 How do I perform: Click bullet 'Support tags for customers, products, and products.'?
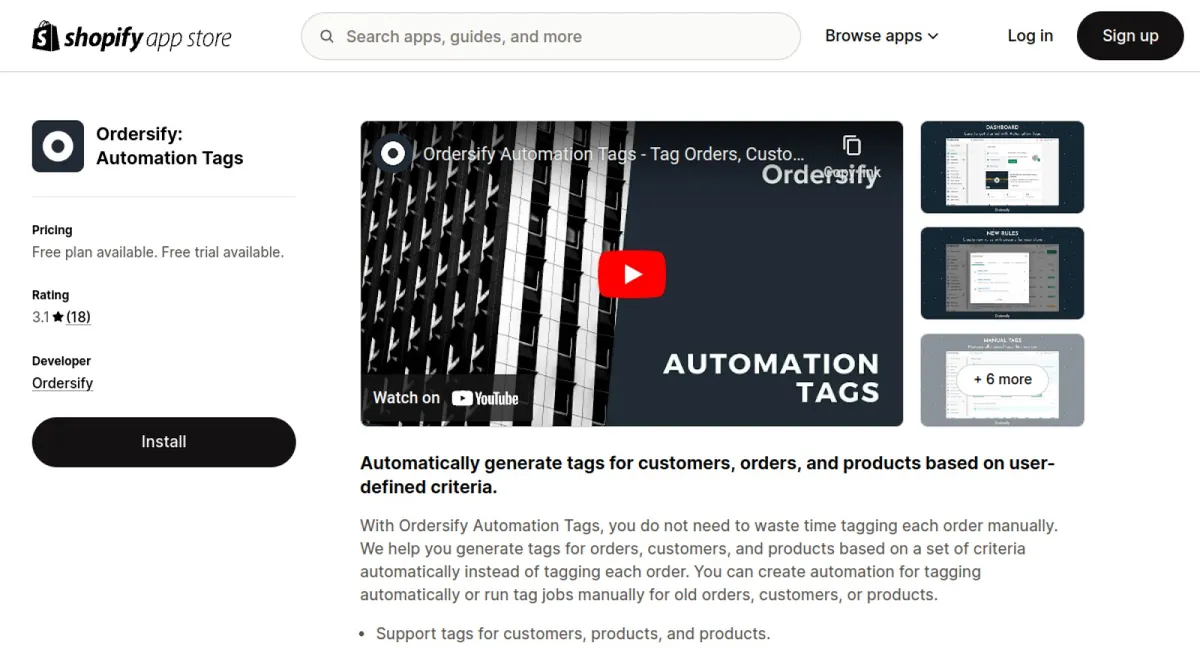click(x=573, y=633)
